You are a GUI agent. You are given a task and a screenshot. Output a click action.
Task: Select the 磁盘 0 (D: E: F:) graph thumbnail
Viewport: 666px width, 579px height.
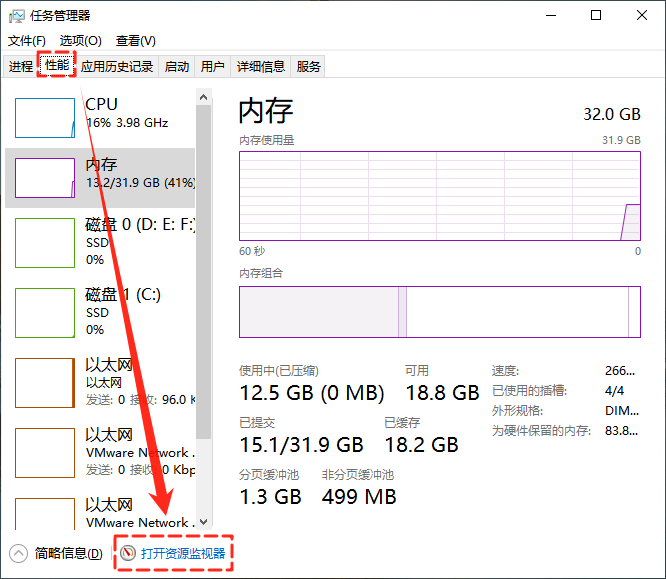pos(45,243)
